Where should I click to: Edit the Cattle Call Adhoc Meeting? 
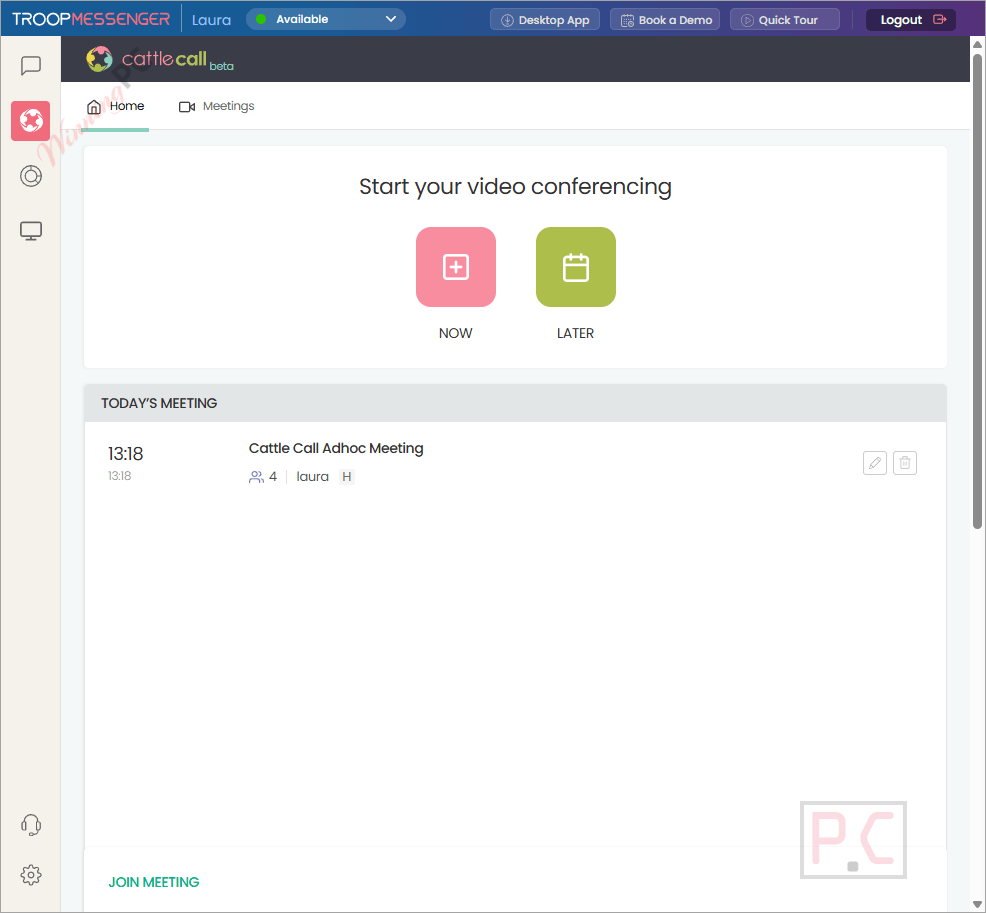875,463
